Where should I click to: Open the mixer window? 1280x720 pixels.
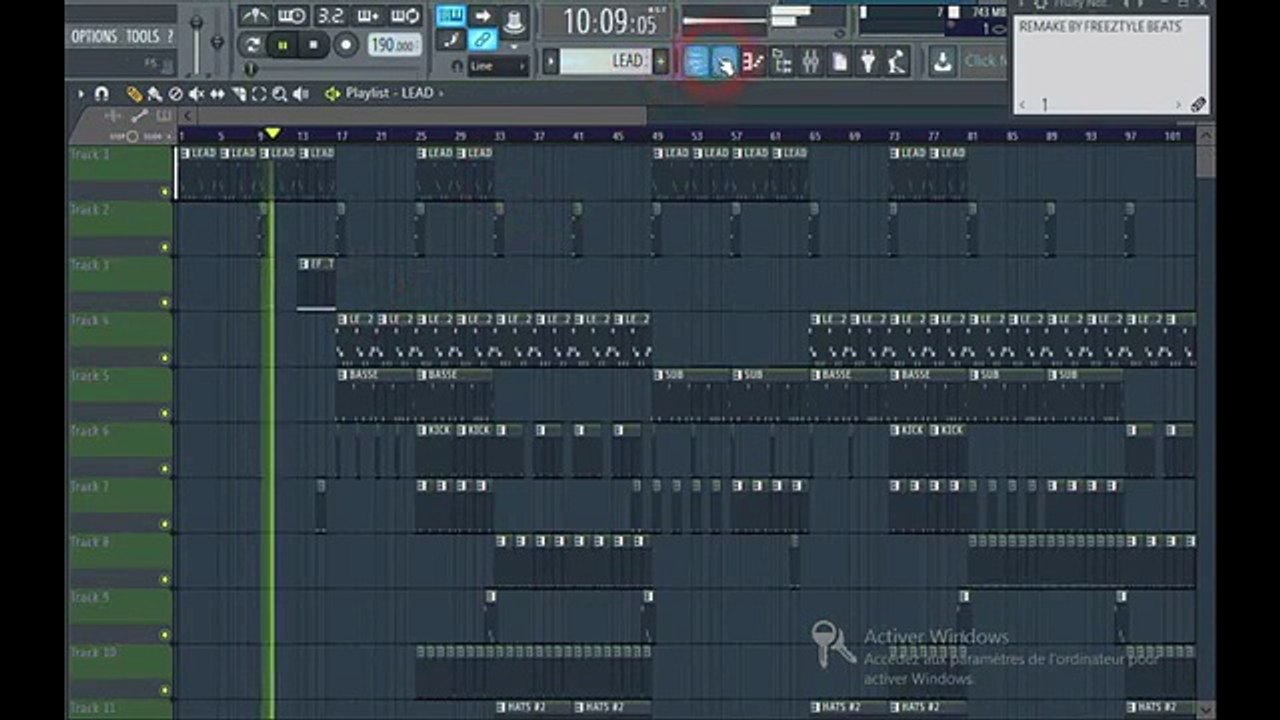811,62
